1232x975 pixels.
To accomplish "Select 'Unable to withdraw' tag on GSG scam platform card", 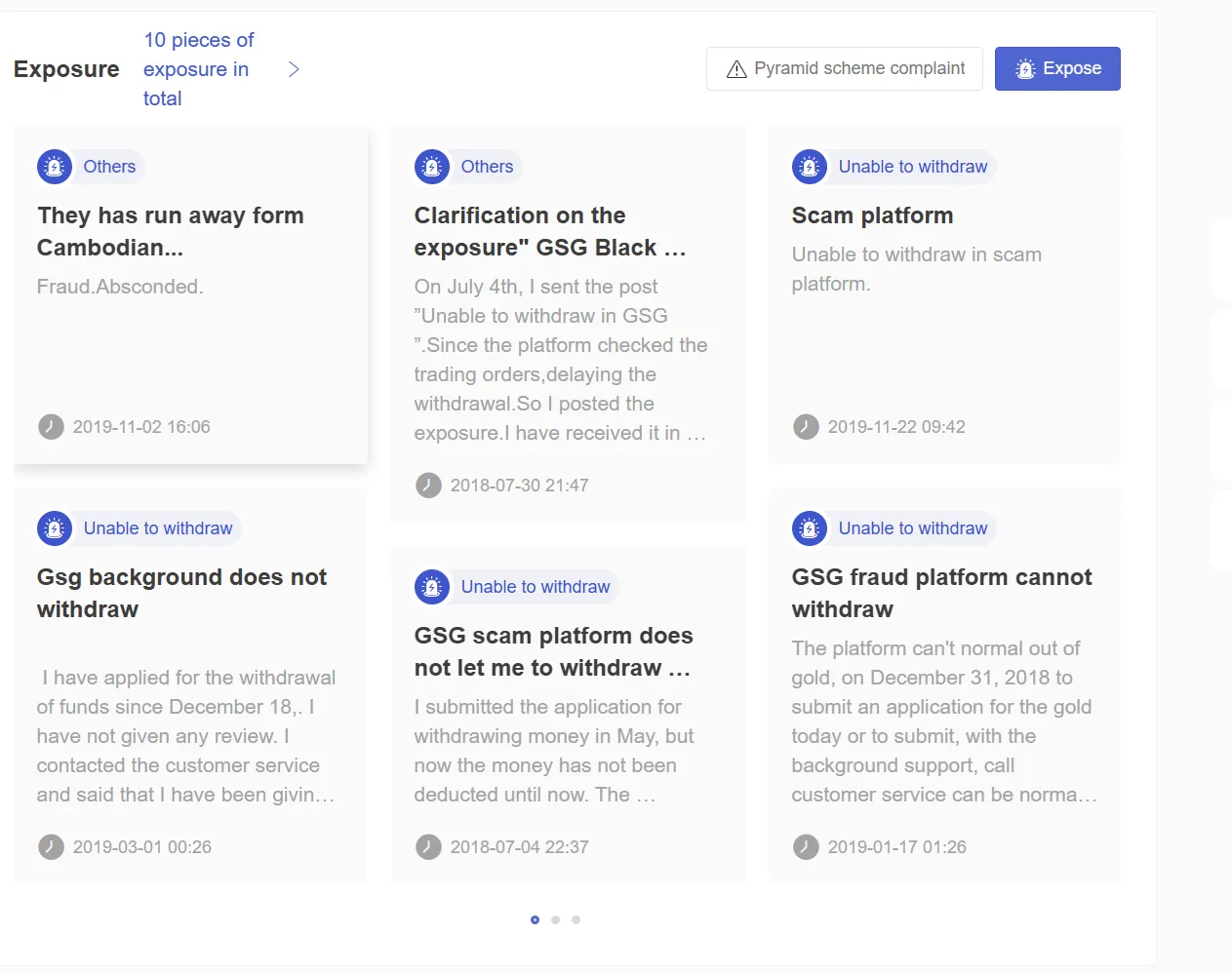I will pos(536,587).
